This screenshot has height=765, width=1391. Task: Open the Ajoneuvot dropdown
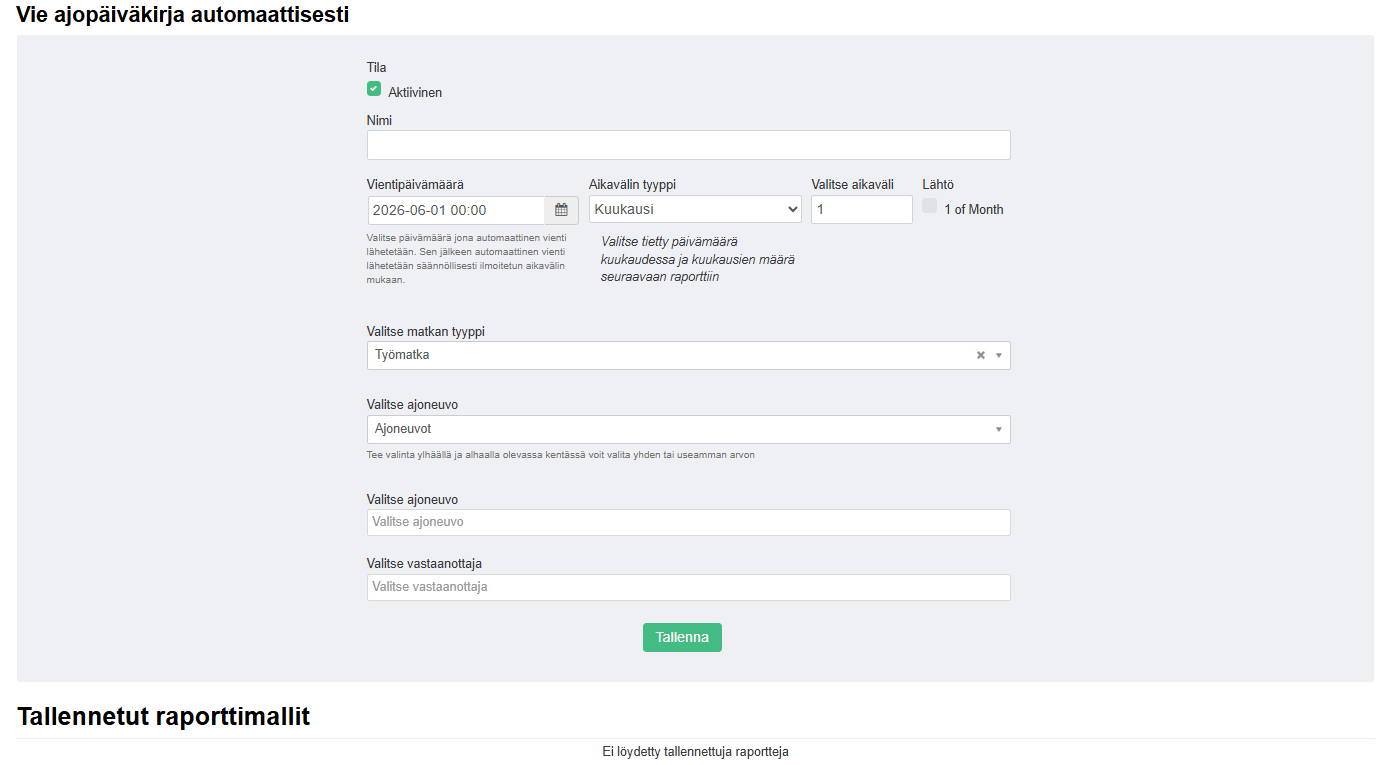point(688,429)
